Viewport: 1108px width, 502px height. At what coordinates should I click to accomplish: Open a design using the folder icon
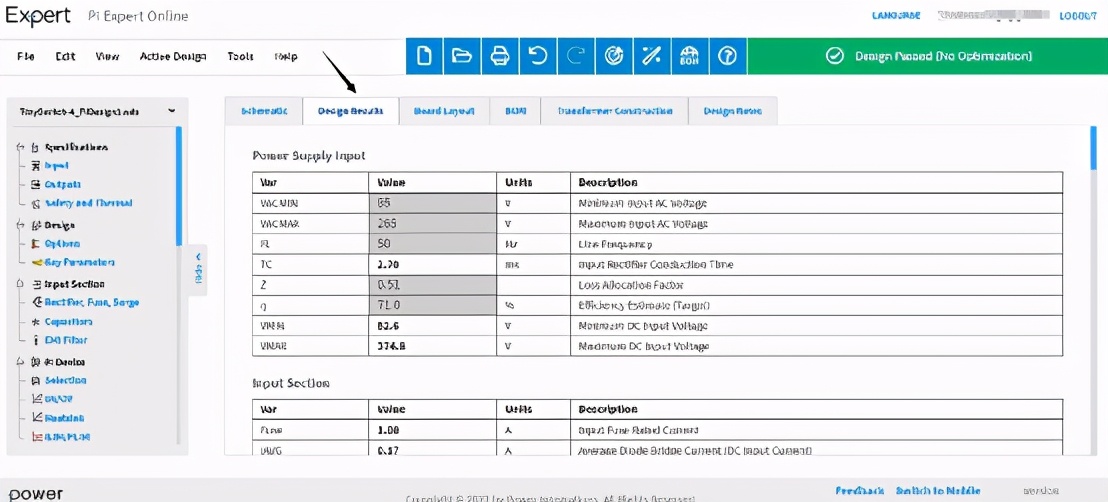(x=462, y=56)
